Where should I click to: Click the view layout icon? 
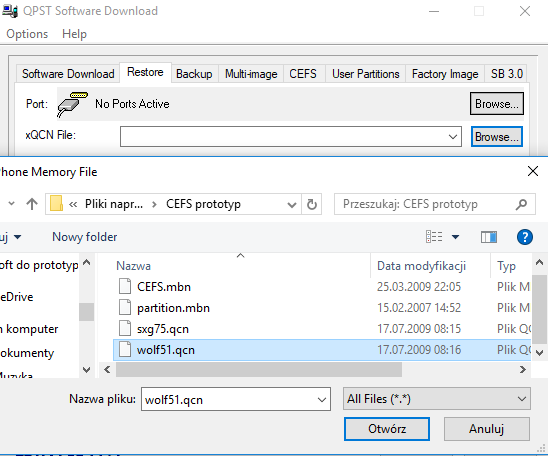coord(434,237)
